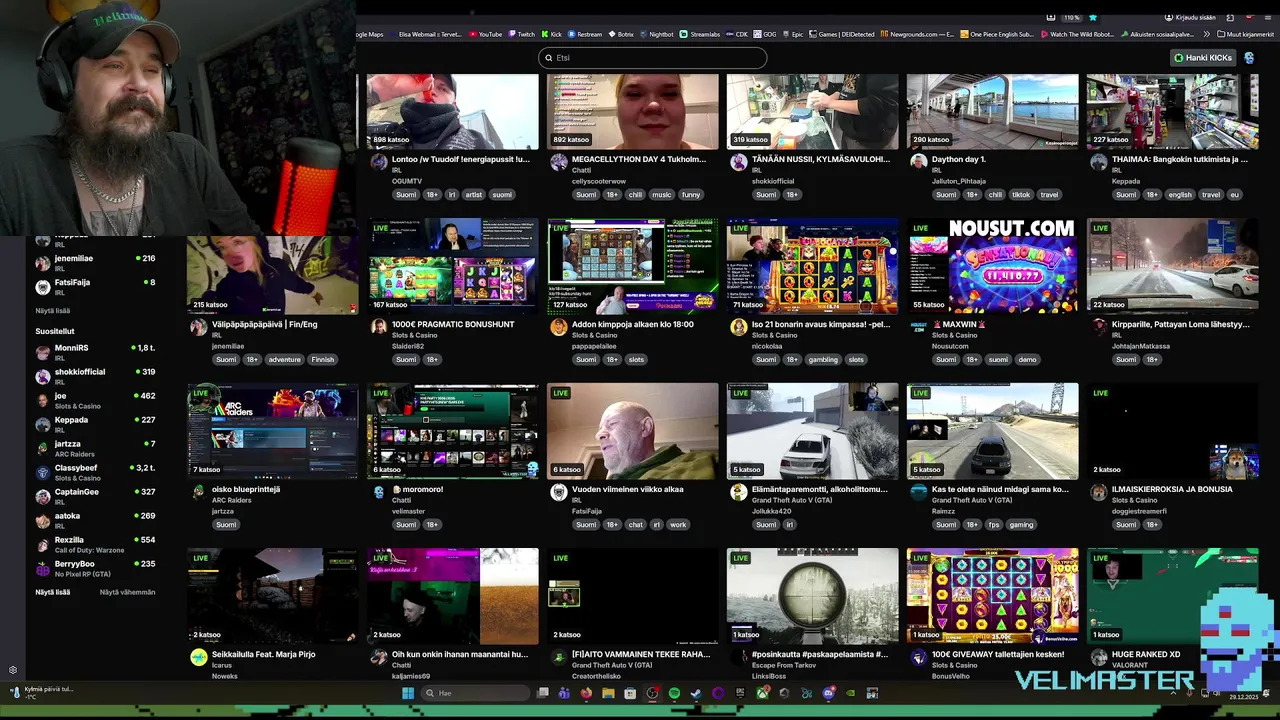Open Epic Games launcher taskbar icon

740,693
